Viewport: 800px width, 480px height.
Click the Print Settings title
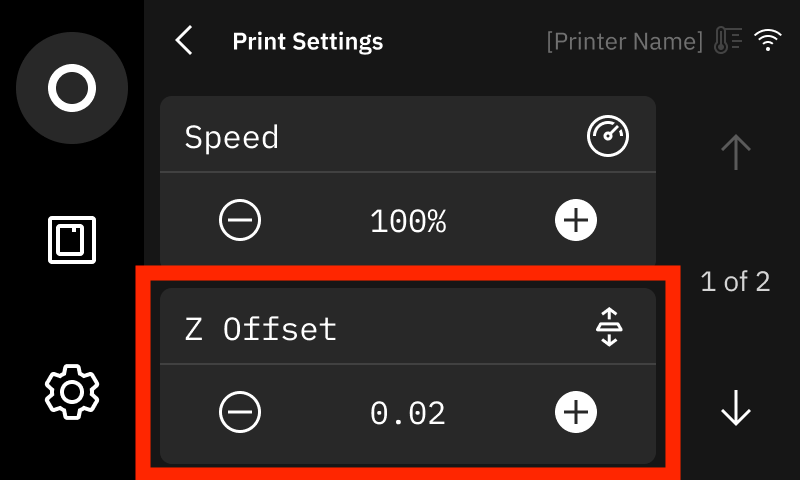click(x=308, y=42)
